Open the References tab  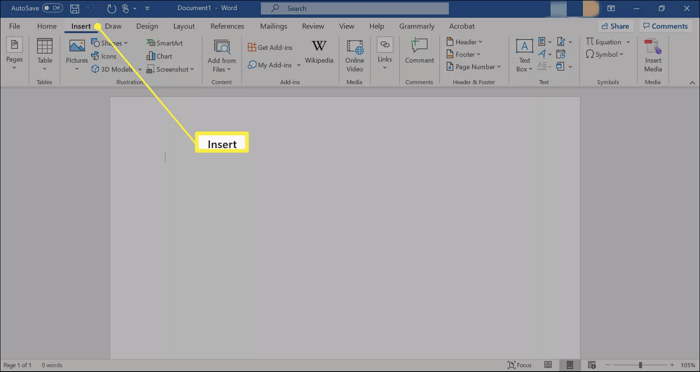pos(227,26)
